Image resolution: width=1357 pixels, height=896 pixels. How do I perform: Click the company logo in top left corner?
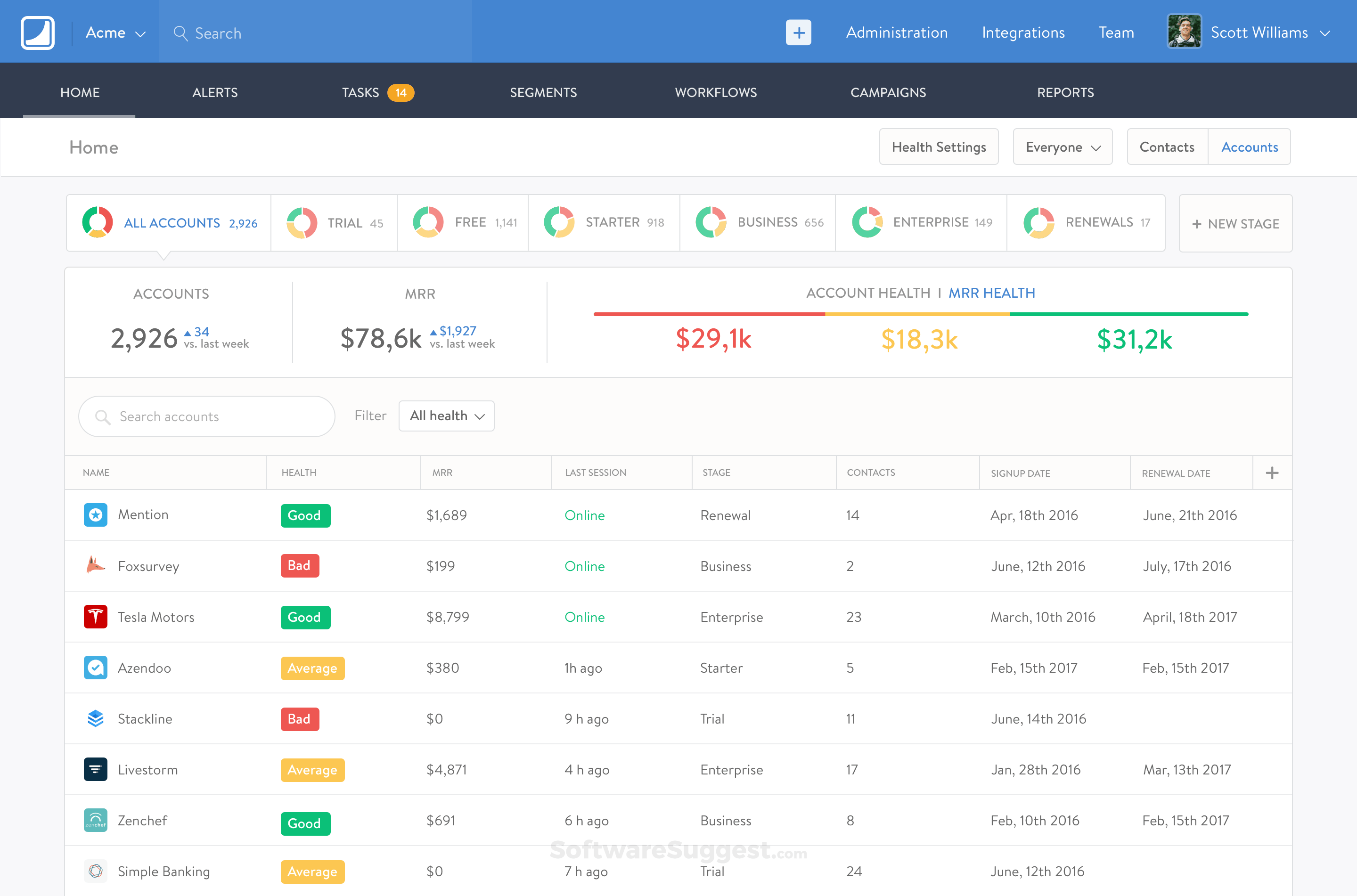(37, 33)
